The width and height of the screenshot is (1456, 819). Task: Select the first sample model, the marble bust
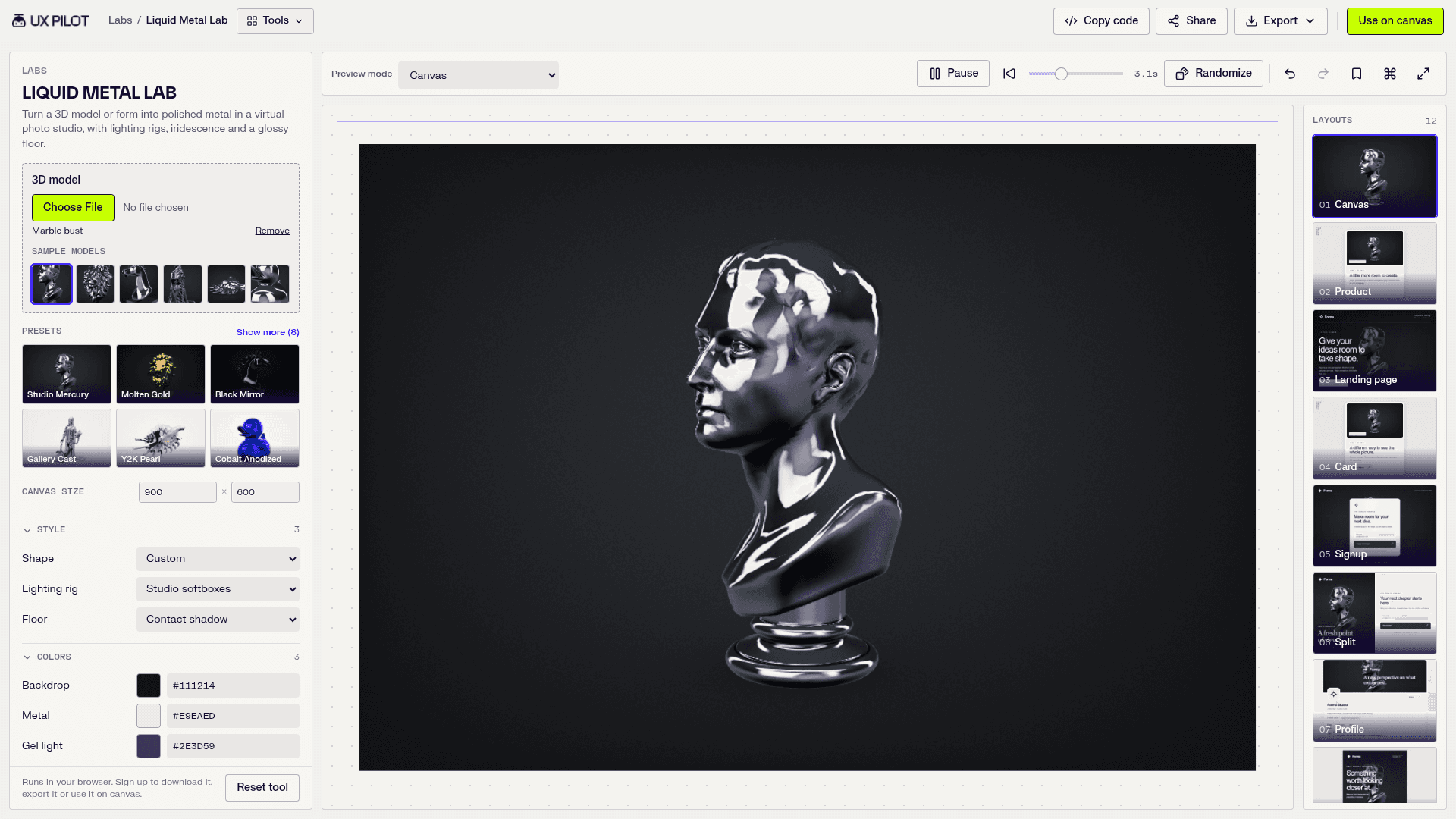[x=52, y=284]
